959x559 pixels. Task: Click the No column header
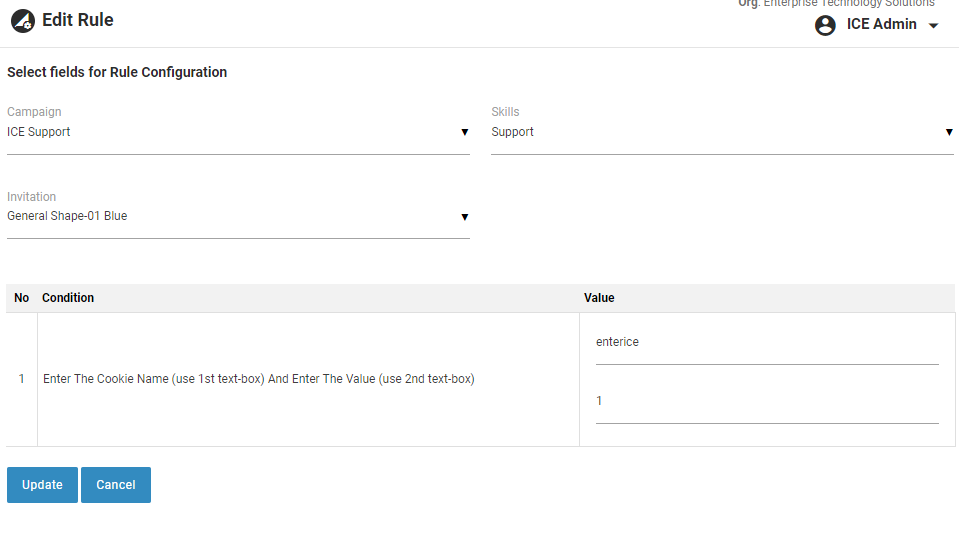click(x=22, y=298)
